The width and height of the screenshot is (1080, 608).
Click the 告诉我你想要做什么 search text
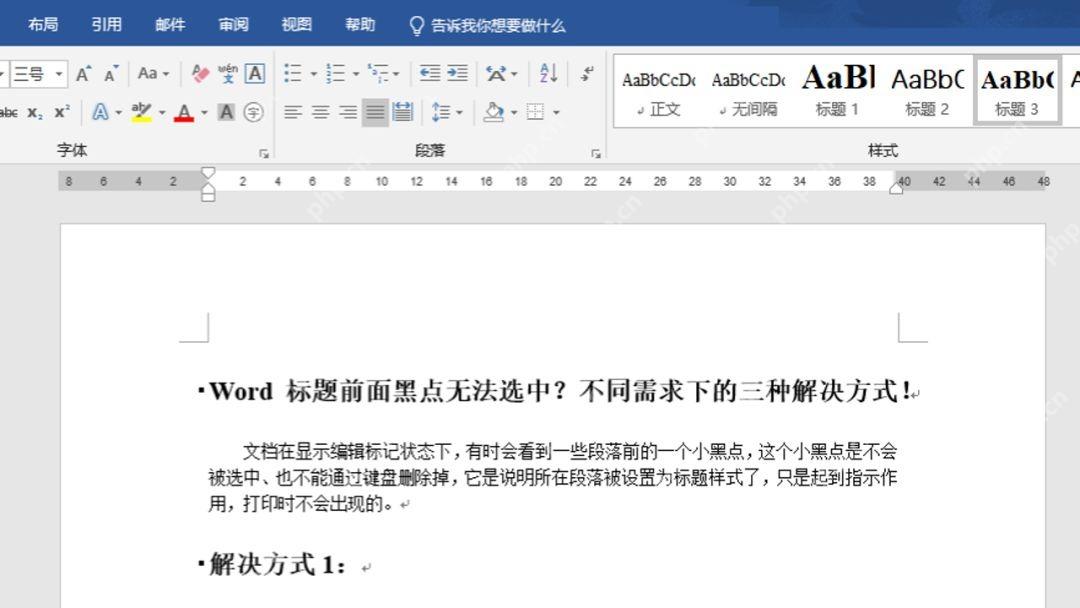(x=498, y=25)
